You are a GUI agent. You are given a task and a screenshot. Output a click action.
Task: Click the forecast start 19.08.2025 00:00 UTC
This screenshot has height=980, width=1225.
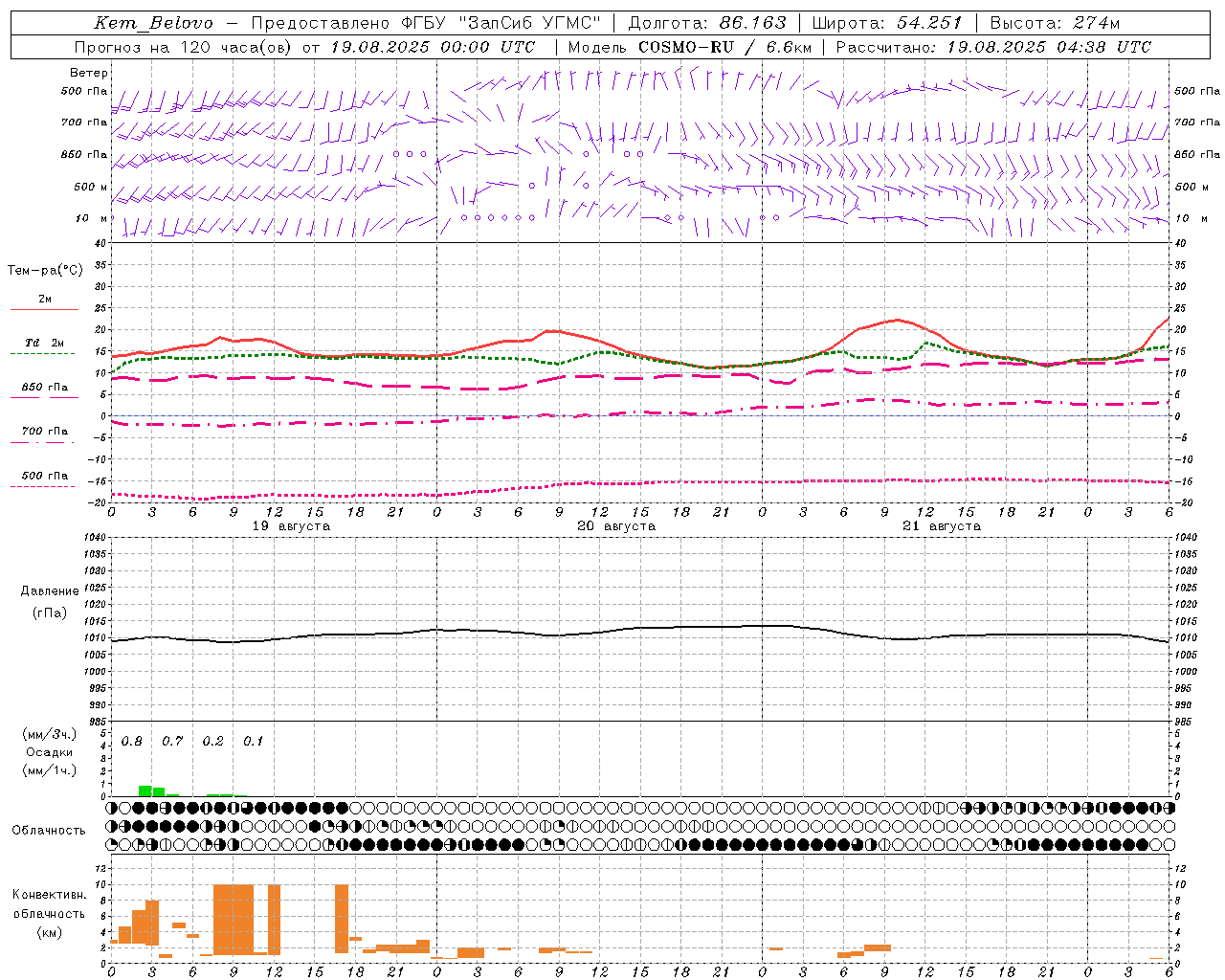(433, 47)
